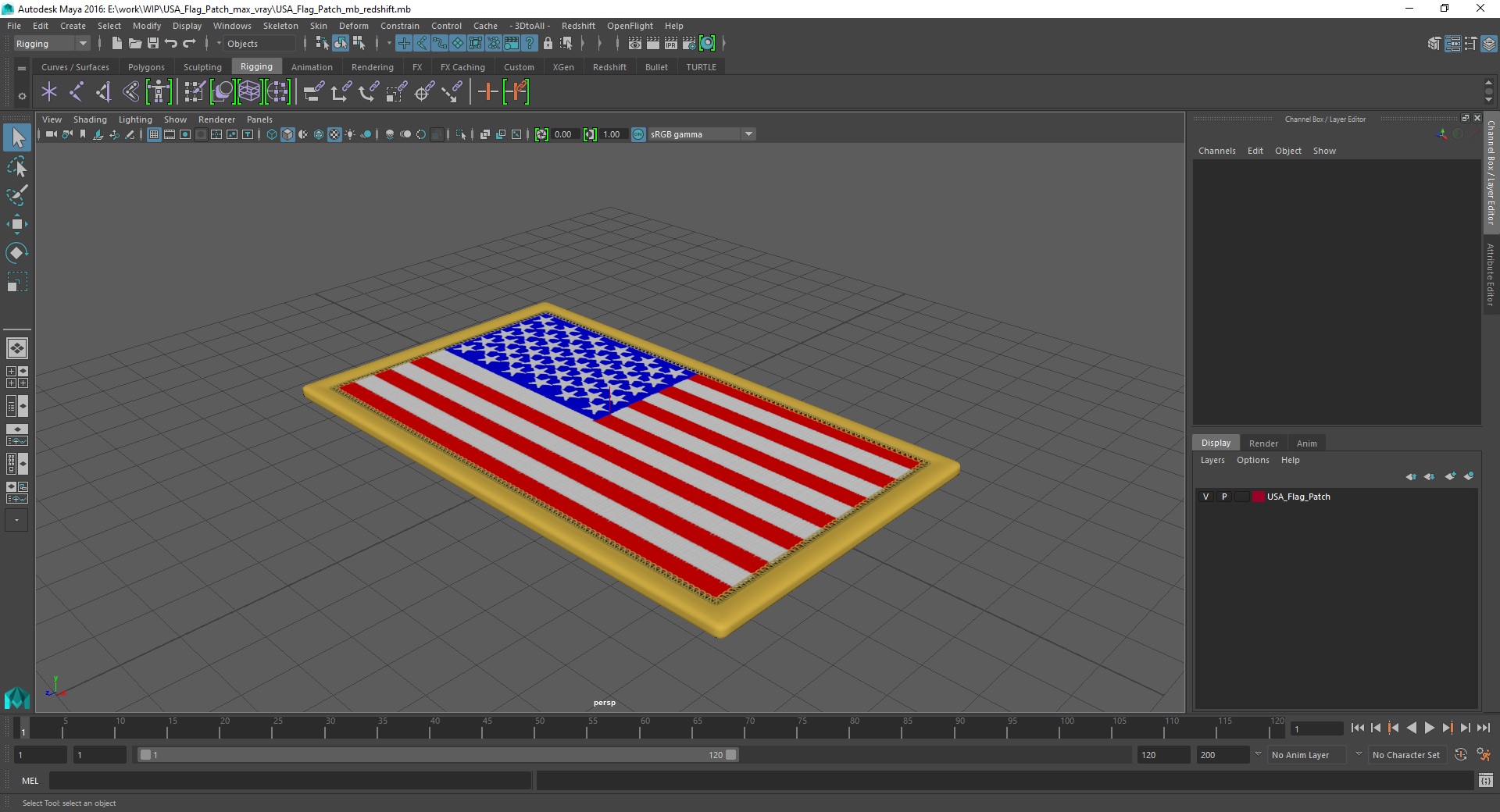Activate the Move tool in the toolbox
The image size is (1500, 812).
pos(17,224)
